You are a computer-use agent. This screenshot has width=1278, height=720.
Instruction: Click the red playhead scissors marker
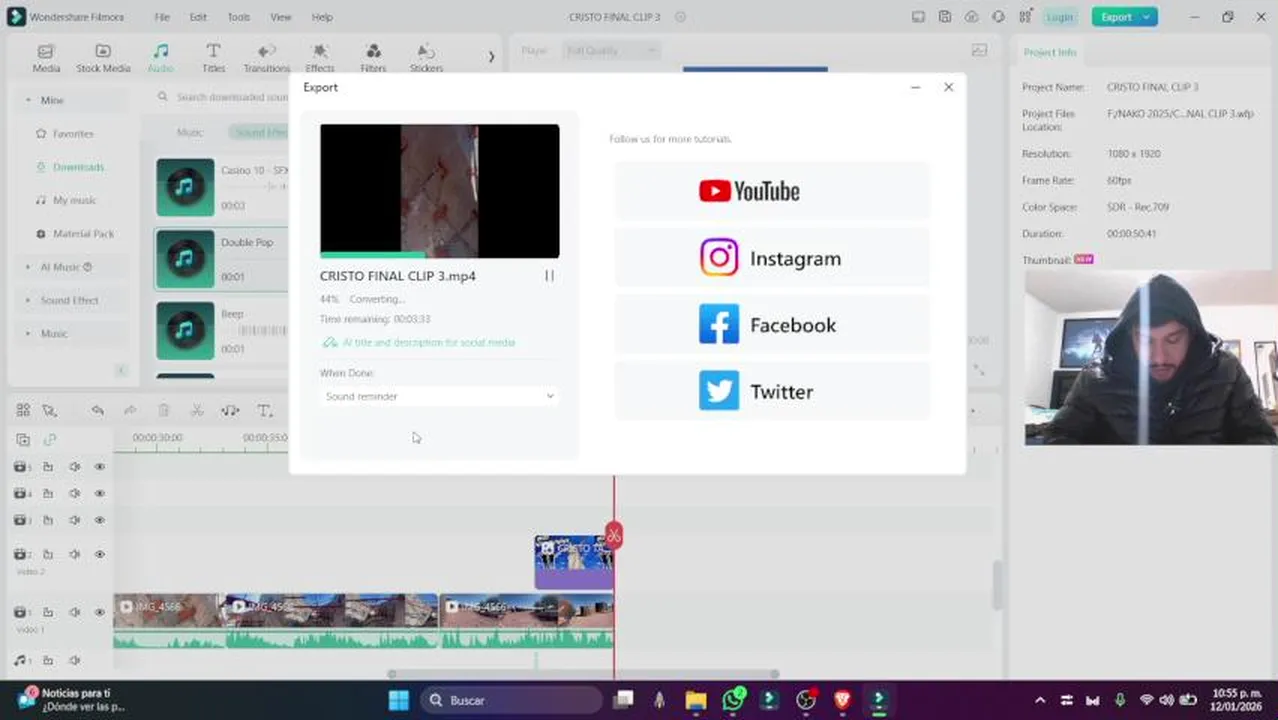[x=614, y=536]
